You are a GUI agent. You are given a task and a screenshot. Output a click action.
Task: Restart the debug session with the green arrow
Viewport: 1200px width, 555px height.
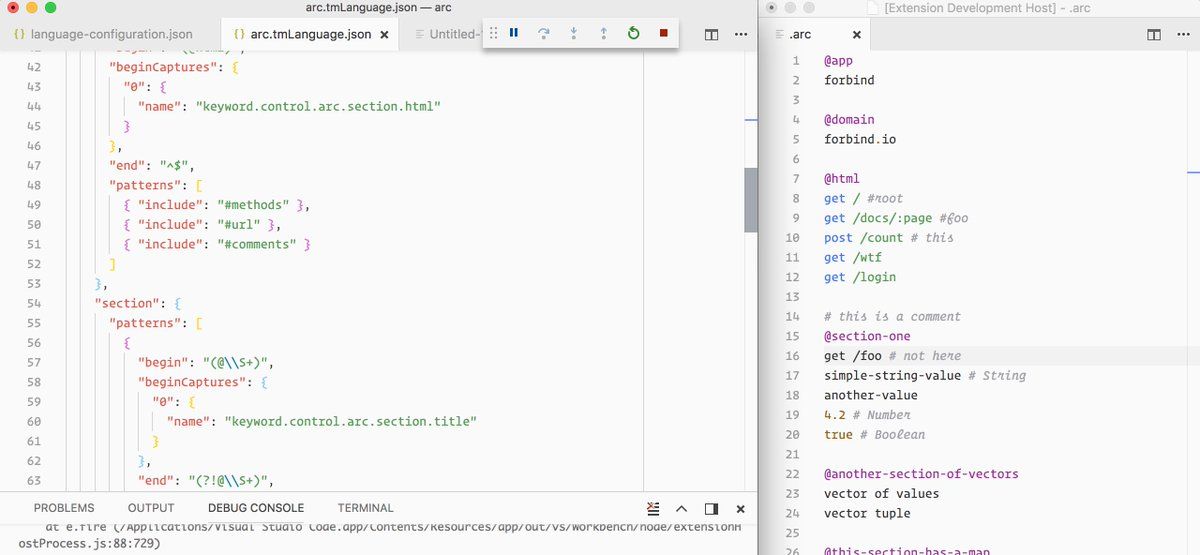pos(633,33)
